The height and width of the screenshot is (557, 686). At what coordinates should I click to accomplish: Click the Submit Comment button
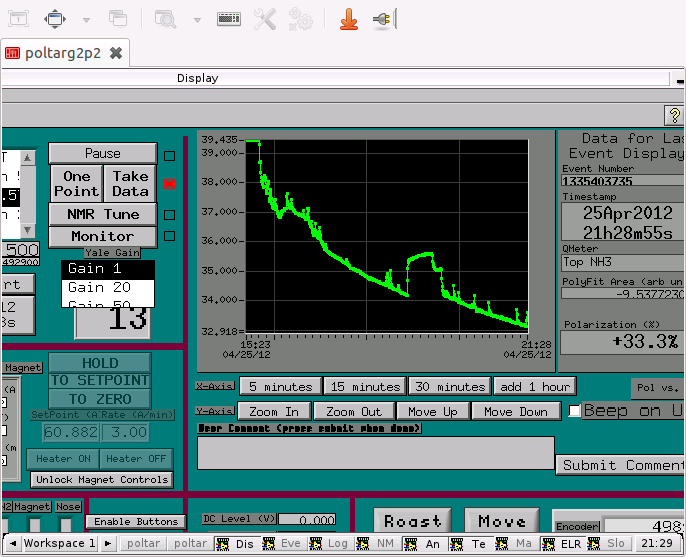[620, 465]
